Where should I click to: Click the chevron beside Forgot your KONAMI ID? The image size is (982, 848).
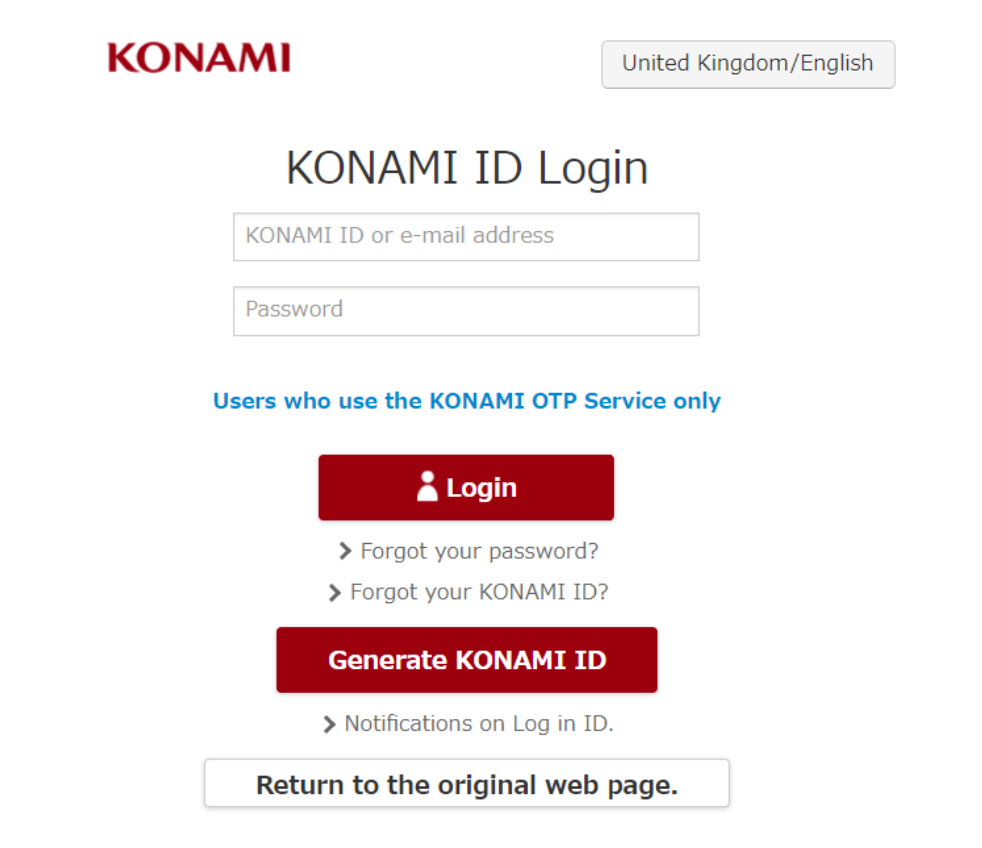pyautogui.click(x=335, y=592)
